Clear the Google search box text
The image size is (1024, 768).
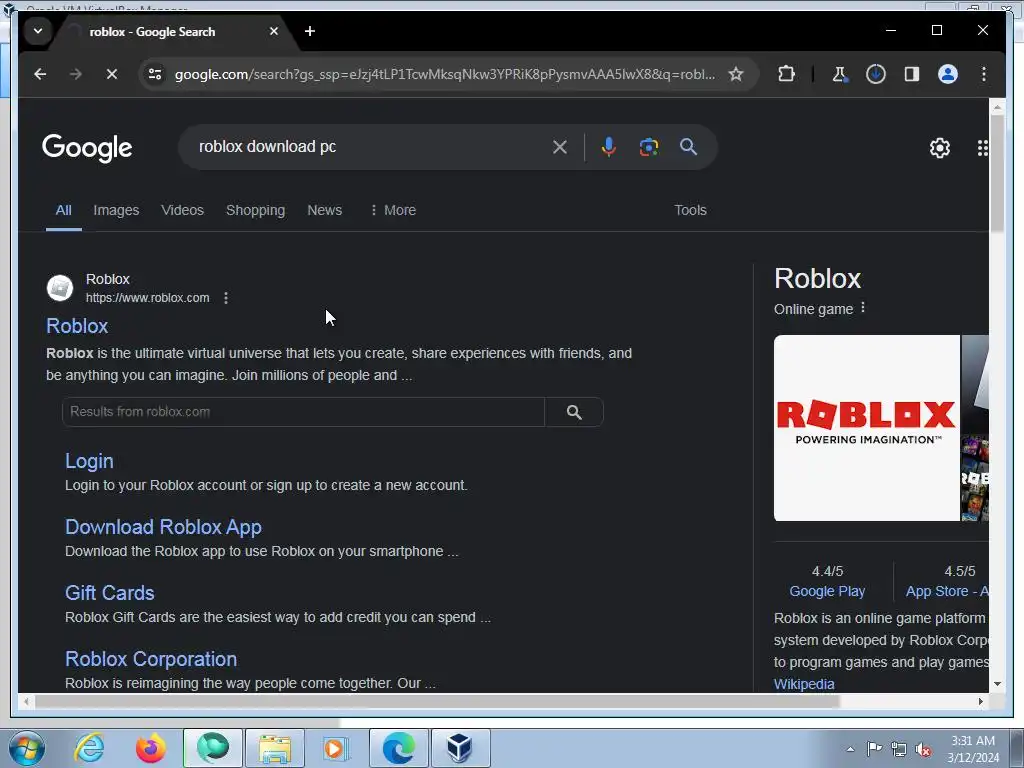click(x=560, y=147)
